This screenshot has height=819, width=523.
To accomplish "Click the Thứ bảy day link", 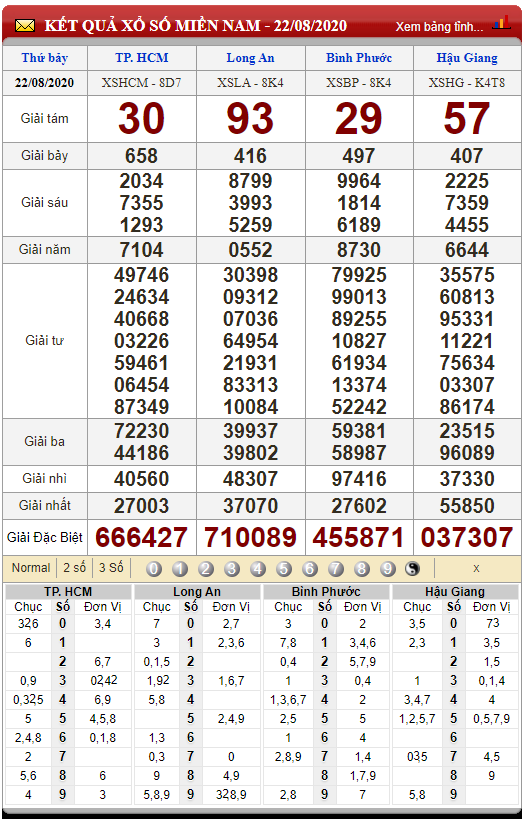I will pos(44,58).
